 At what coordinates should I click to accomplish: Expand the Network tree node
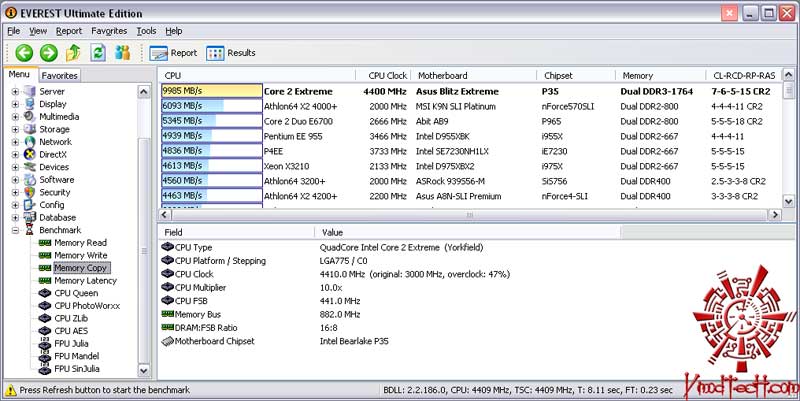15,142
